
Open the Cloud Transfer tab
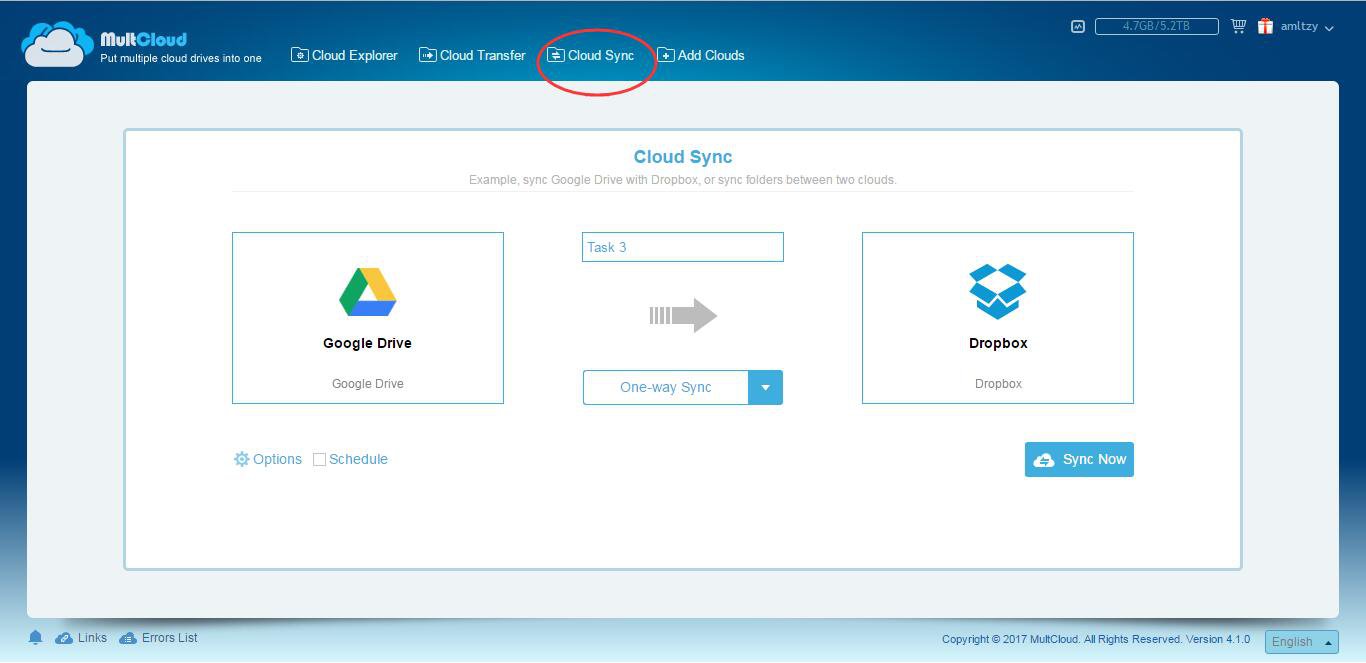[x=472, y=55]
